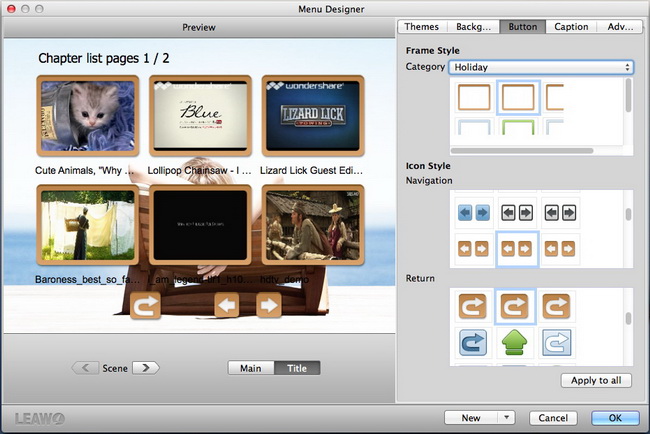Choose the highlighted orange return icon
650x434 pixels.
coord(514,306)
